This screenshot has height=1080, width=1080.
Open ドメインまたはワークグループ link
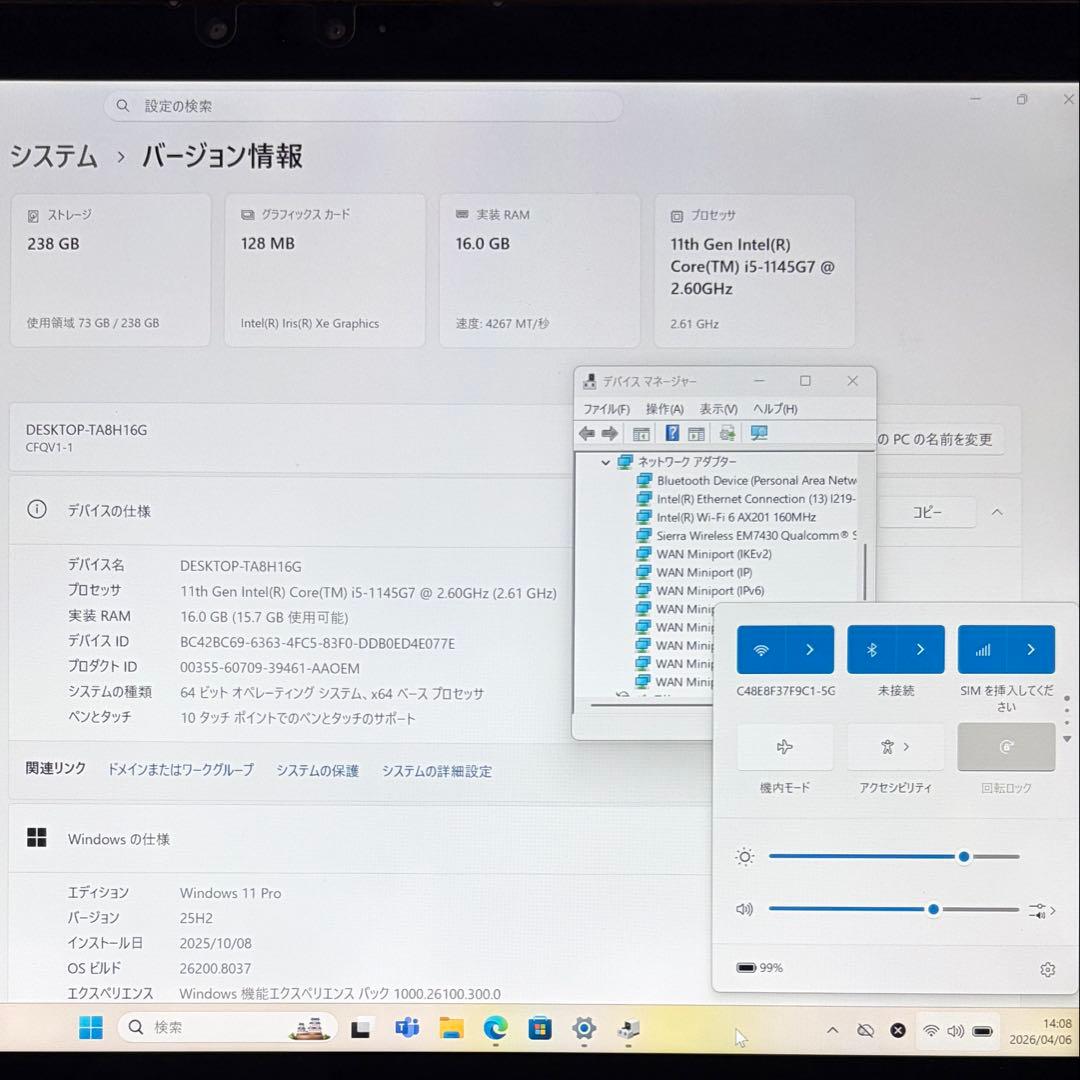click(x=181, y=770)
